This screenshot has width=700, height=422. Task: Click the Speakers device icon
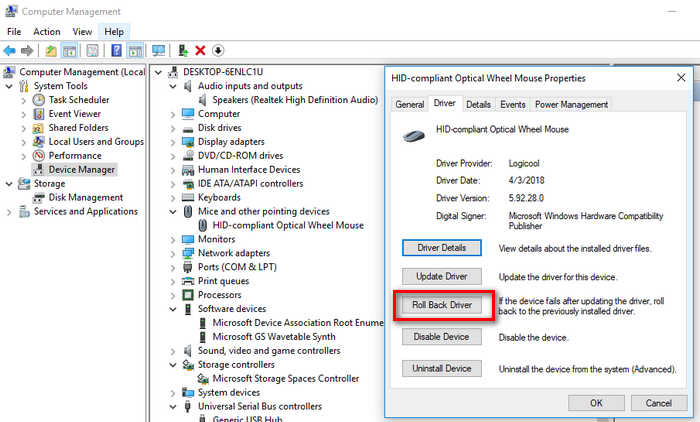[x=203, y=100]
